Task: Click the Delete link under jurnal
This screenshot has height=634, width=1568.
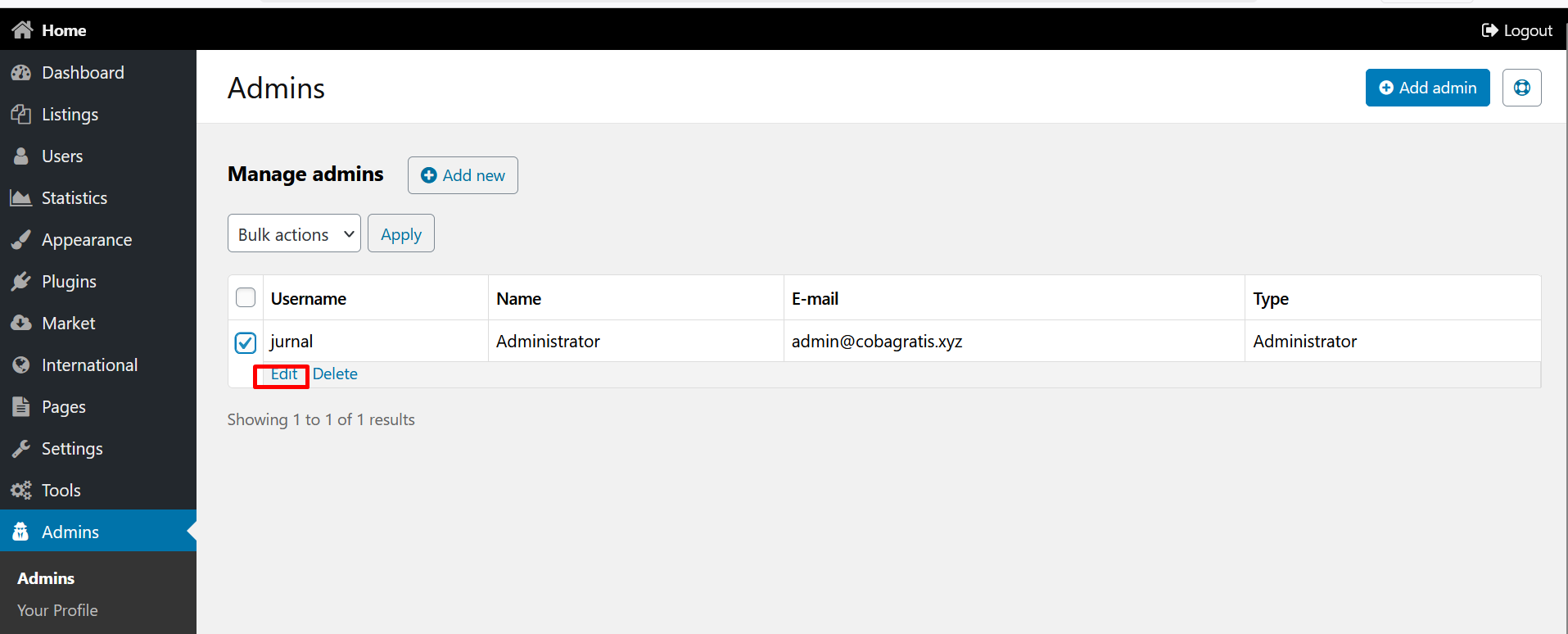Action: click(x=335, y=374)
